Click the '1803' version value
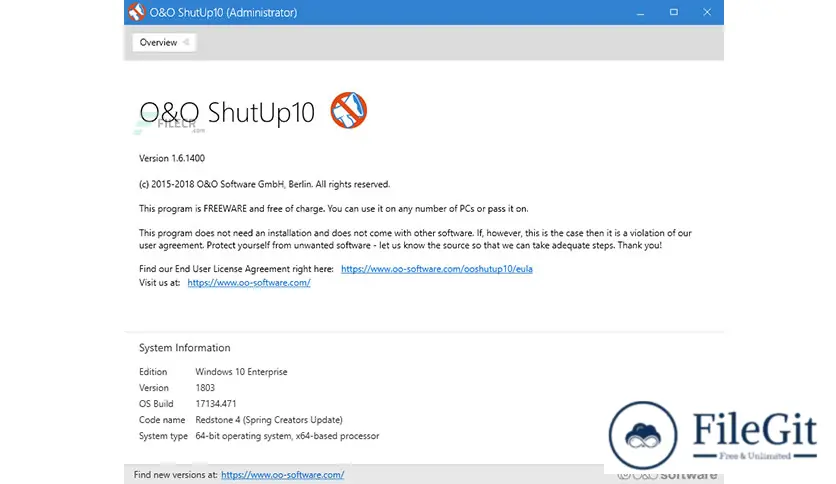Viewport: 836px width, 484px height. point(205,388)
